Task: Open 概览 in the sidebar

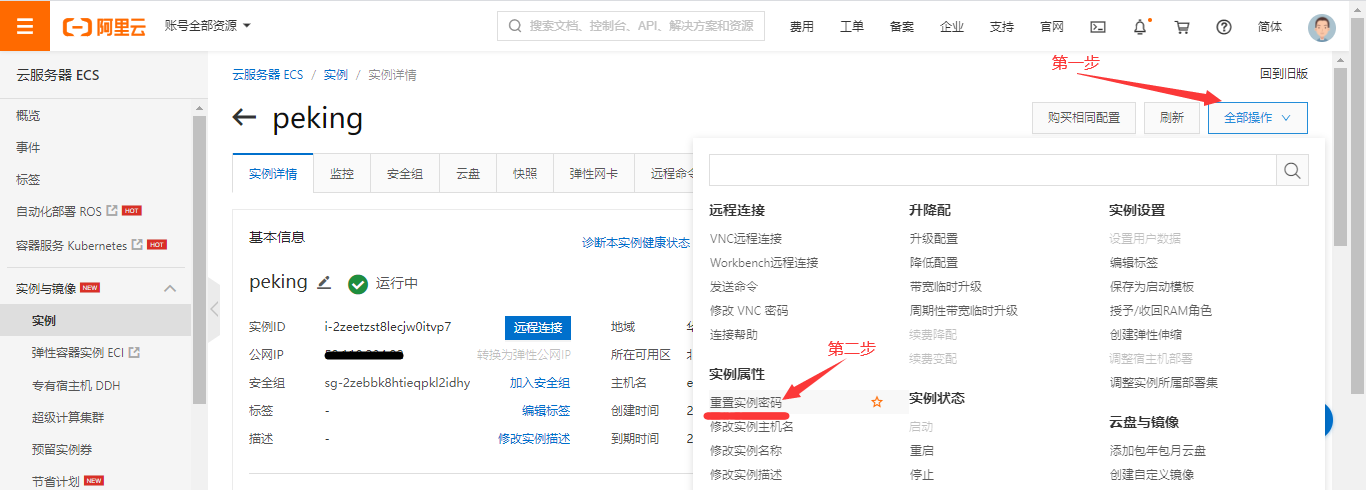Action: [x=28, y=116]
